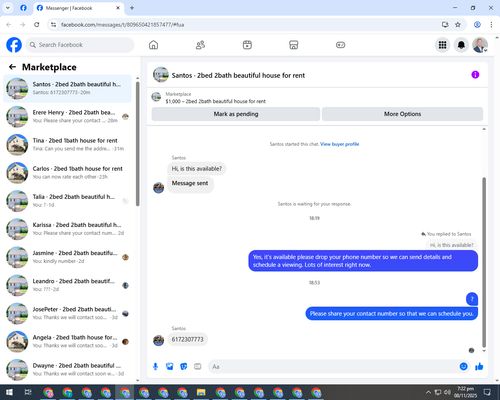500x400 pixels.
Task: Open Erere Henry conversation
Action: pos(67,116)
